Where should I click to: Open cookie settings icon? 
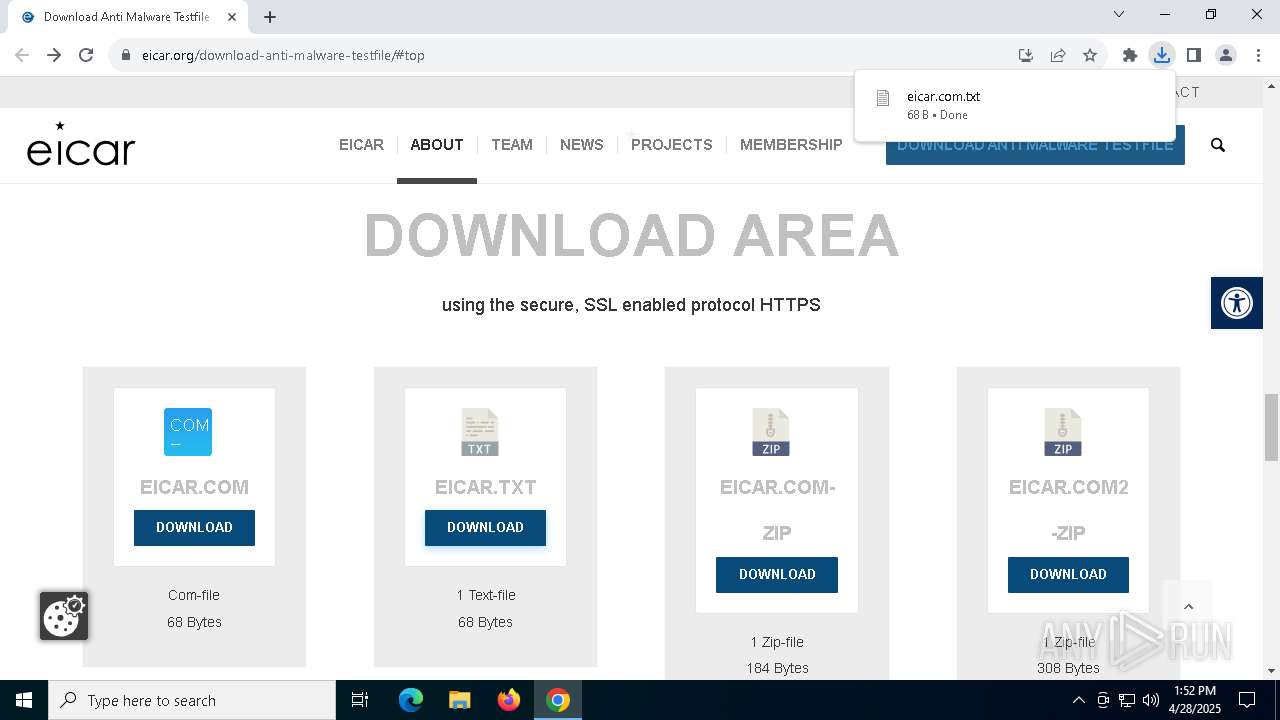(x=64, y=616)
